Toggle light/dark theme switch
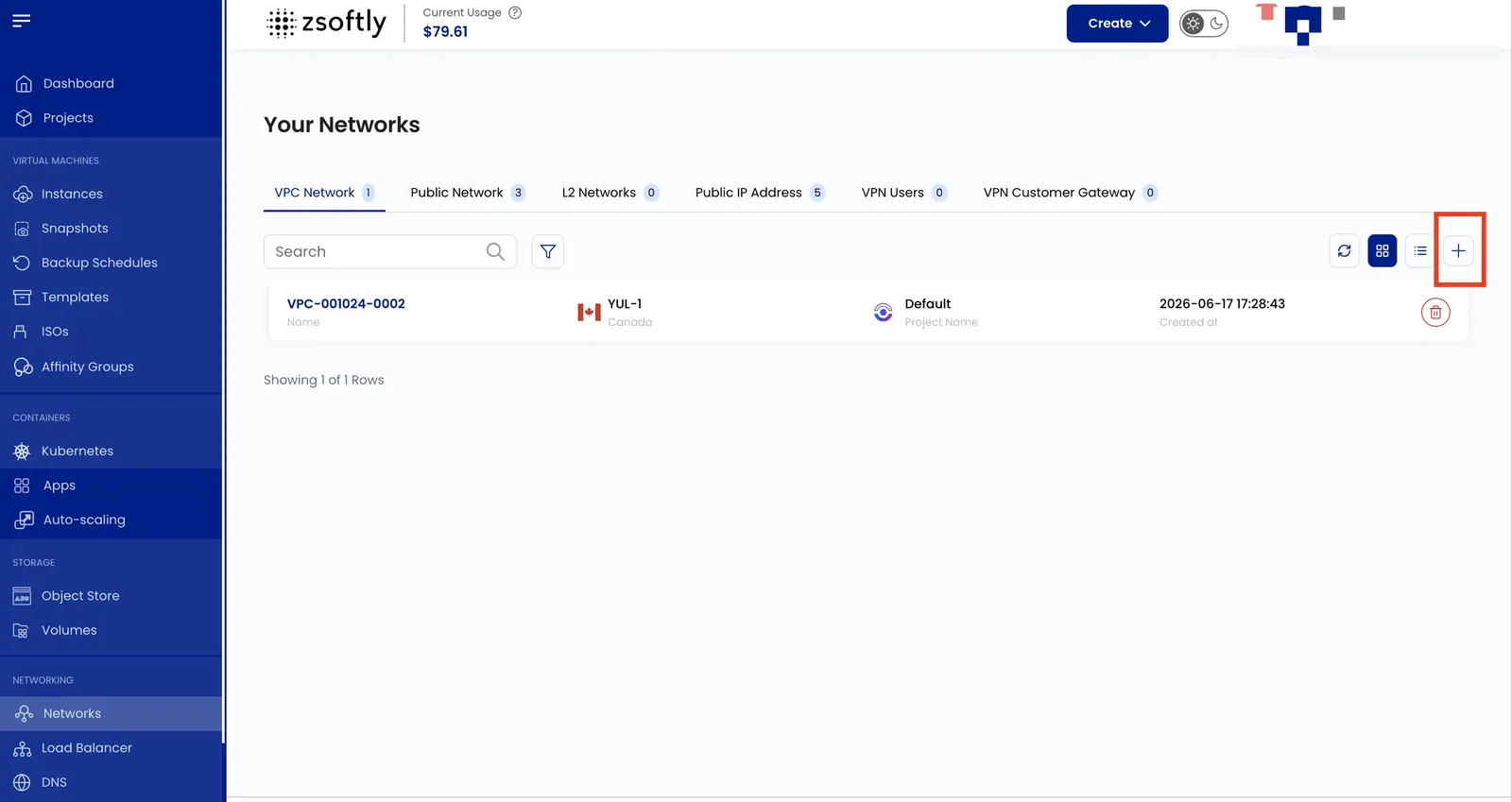 coord(1204,24)
